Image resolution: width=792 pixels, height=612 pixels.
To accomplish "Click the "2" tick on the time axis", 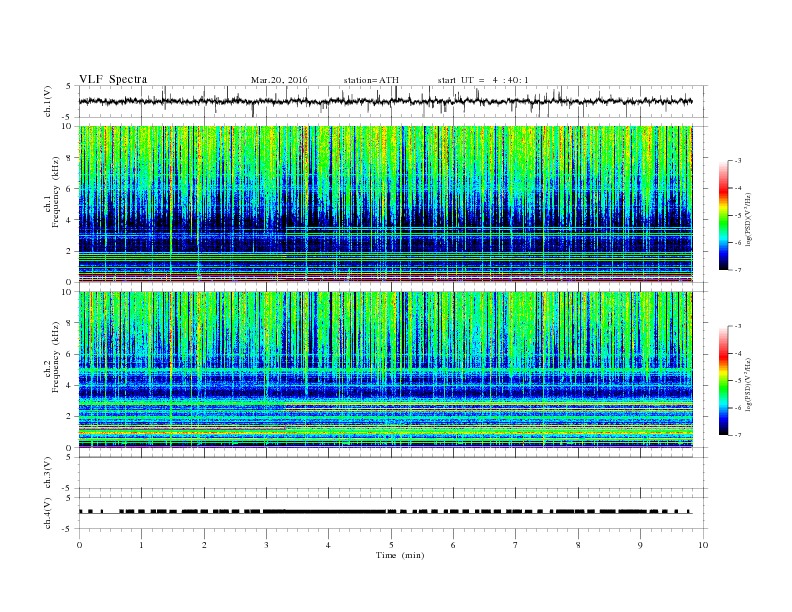I will point(204,545).
